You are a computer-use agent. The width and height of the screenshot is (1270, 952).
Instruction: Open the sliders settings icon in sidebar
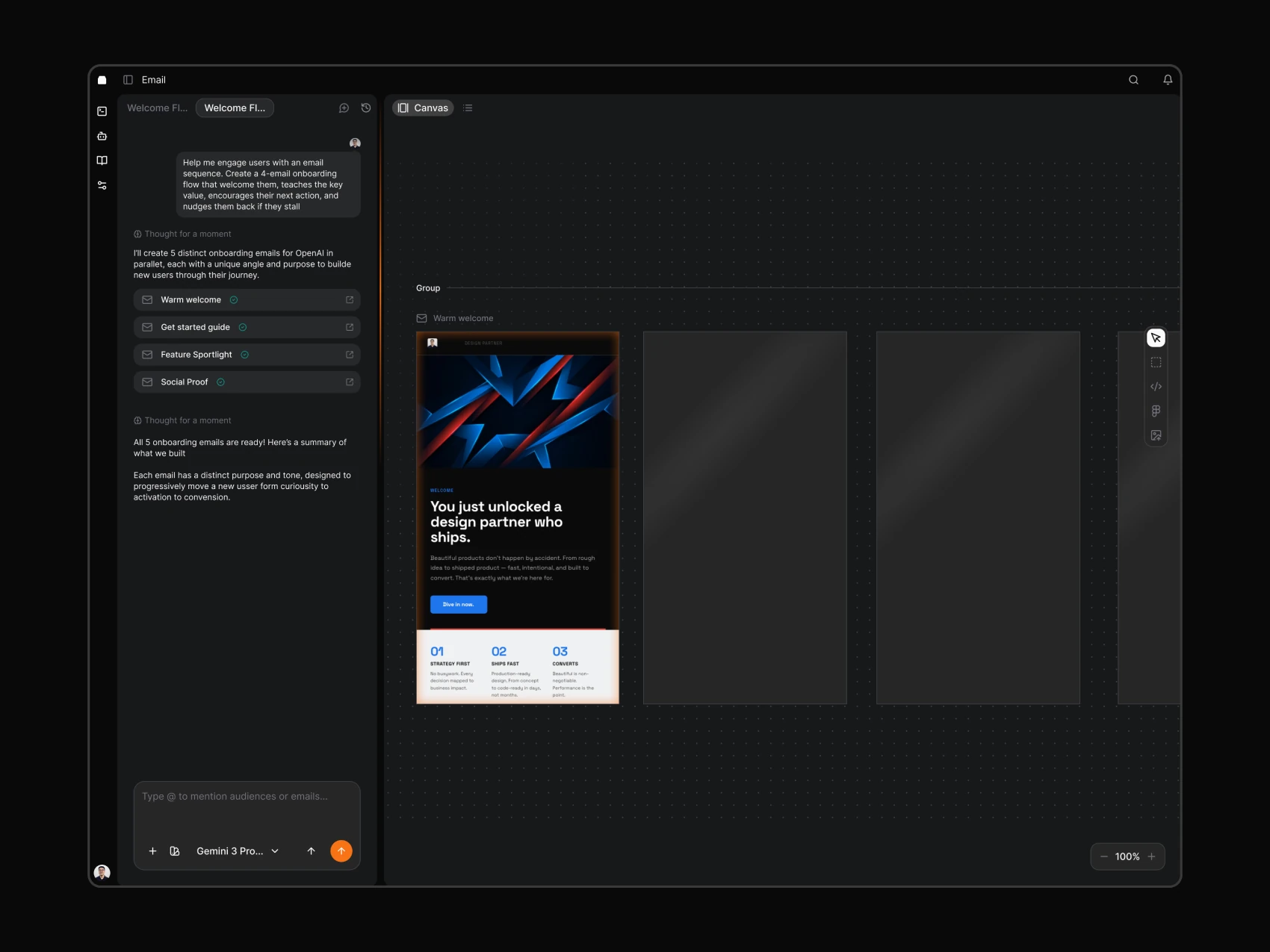pyautogui.click(x=102, y=185)
